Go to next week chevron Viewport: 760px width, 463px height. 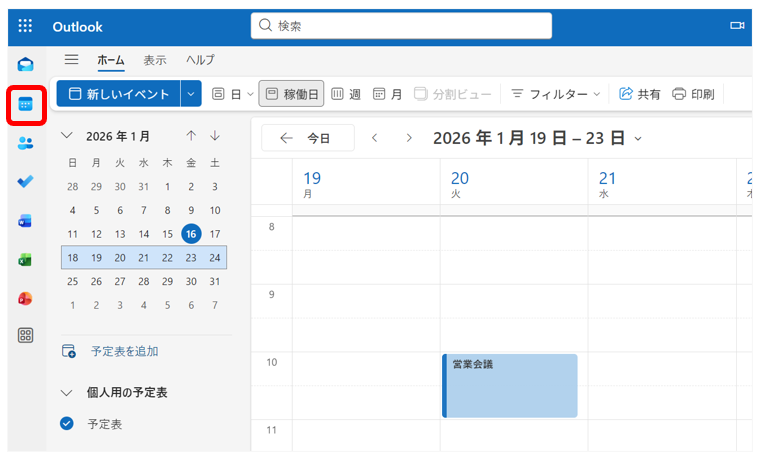click(x=409, y=138)
